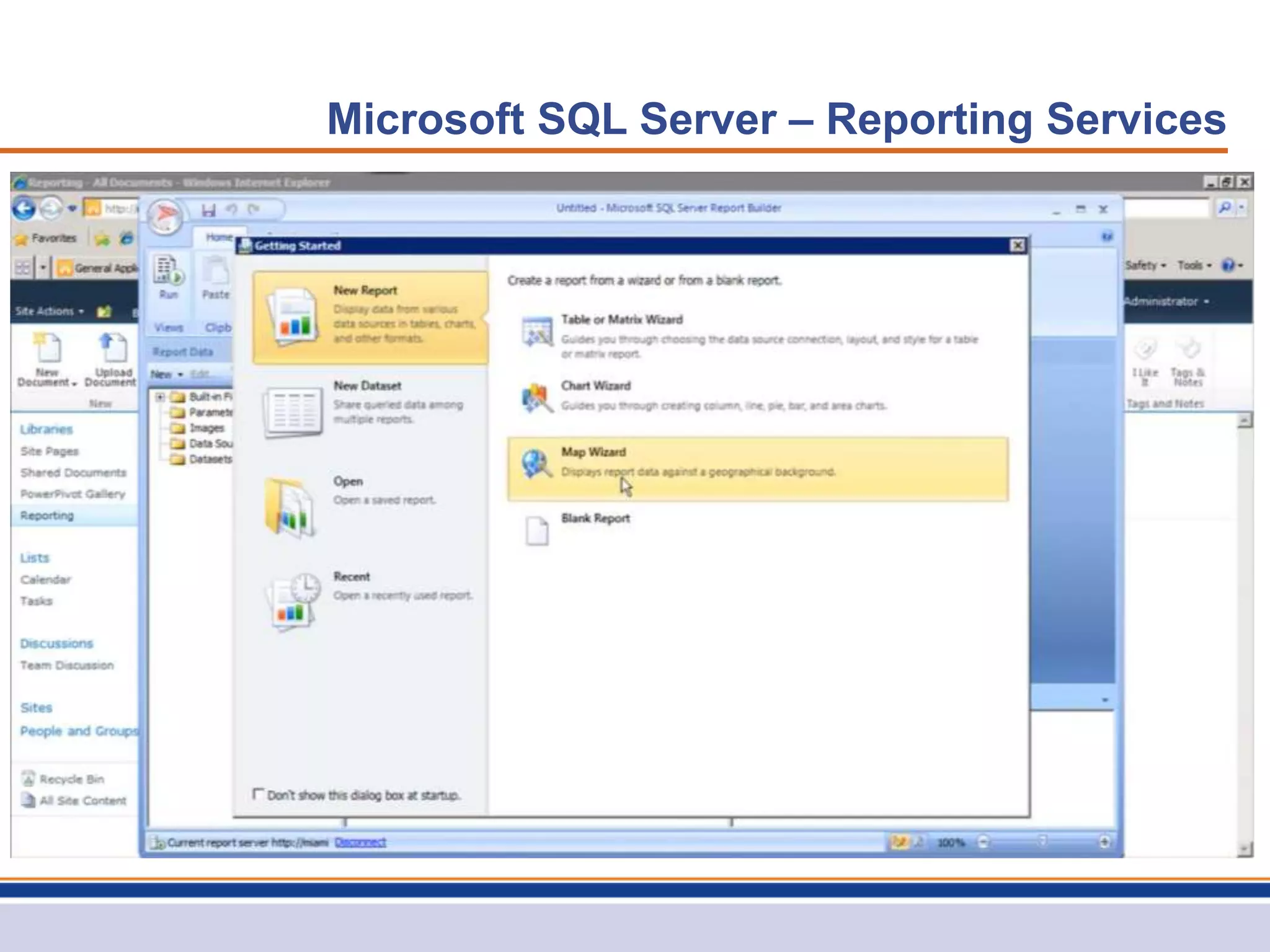Open the Lists heading link

pos(34,558)
